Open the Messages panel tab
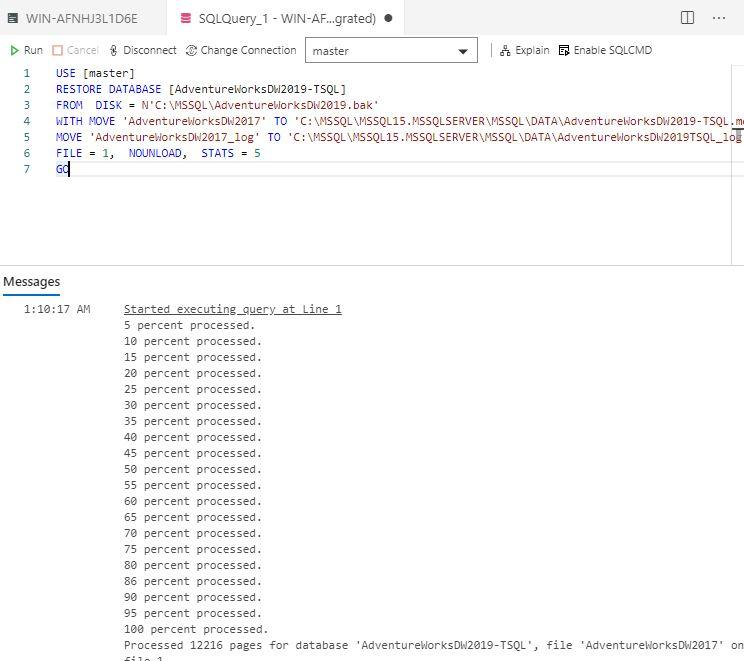 pos(31,282)
